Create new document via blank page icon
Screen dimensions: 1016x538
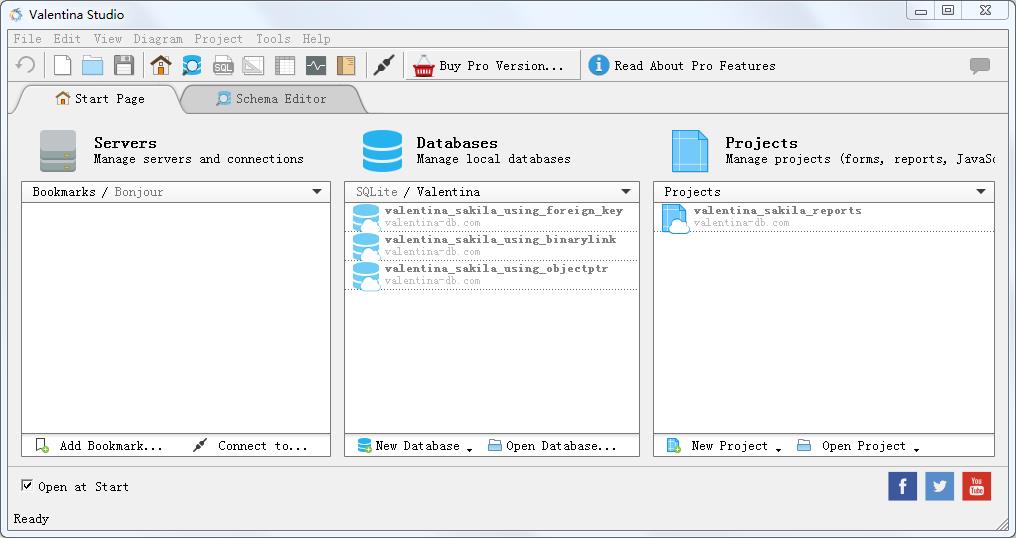pyautogui.click(x=62, y=65)
